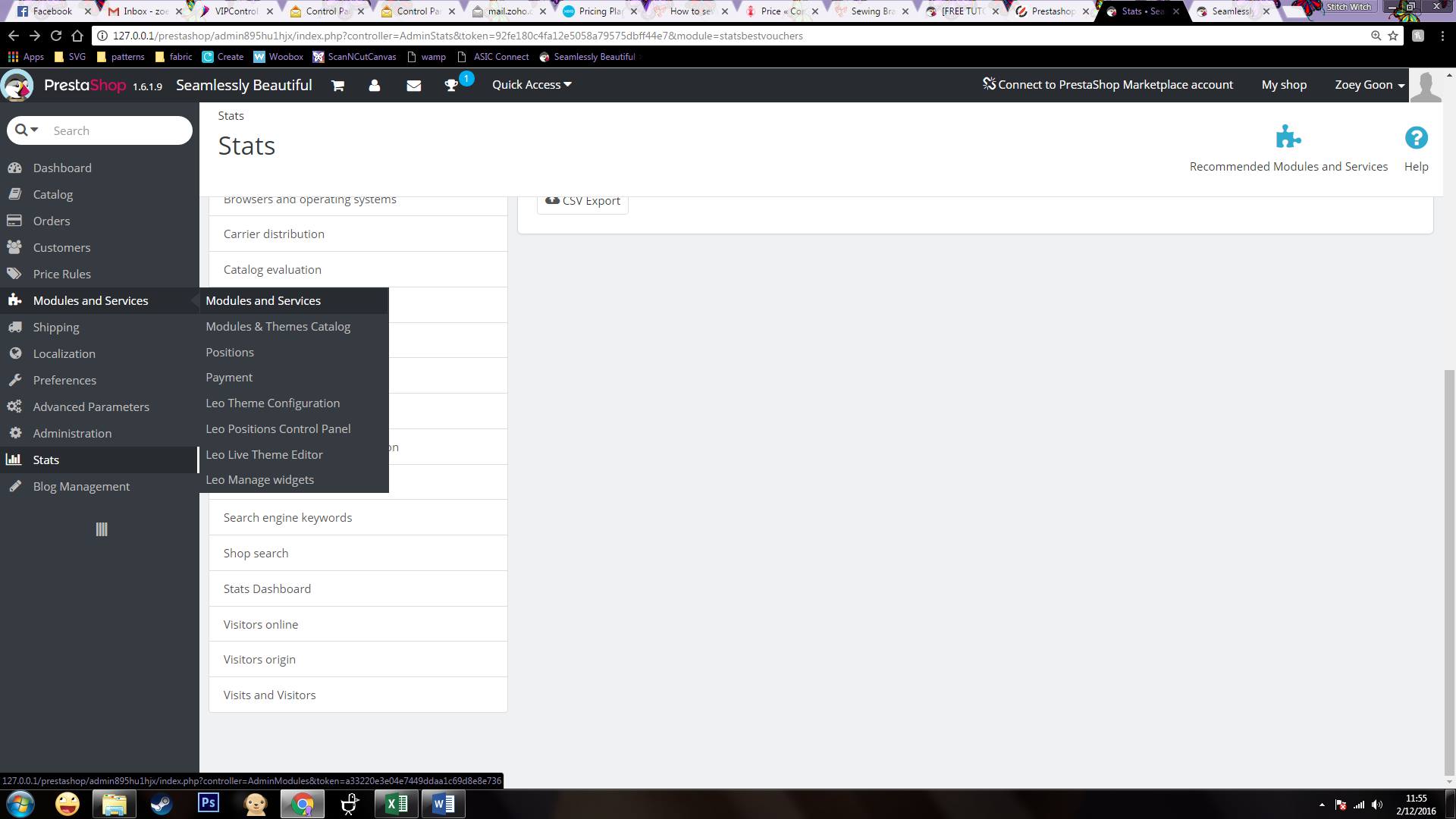Click the Preferences wrench icon
This screenshot has height=819, width=1456.
[x=14, y=380]
